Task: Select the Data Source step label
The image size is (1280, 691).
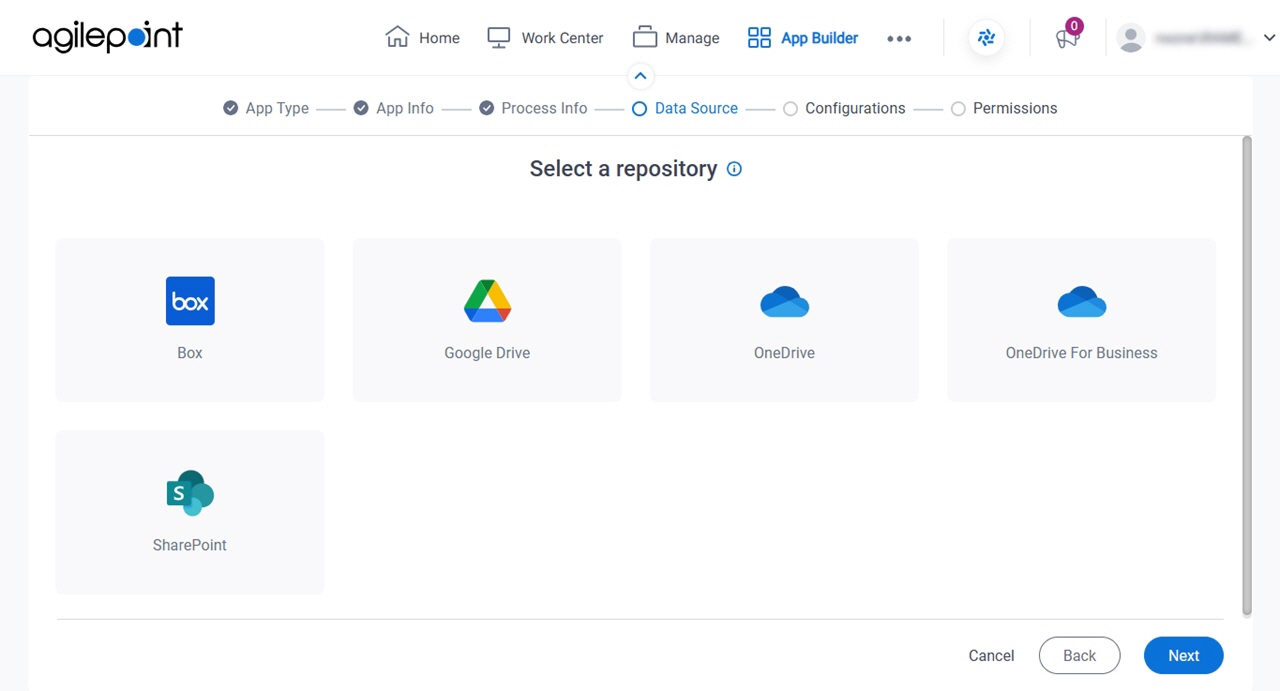Action: coord(696,108)
